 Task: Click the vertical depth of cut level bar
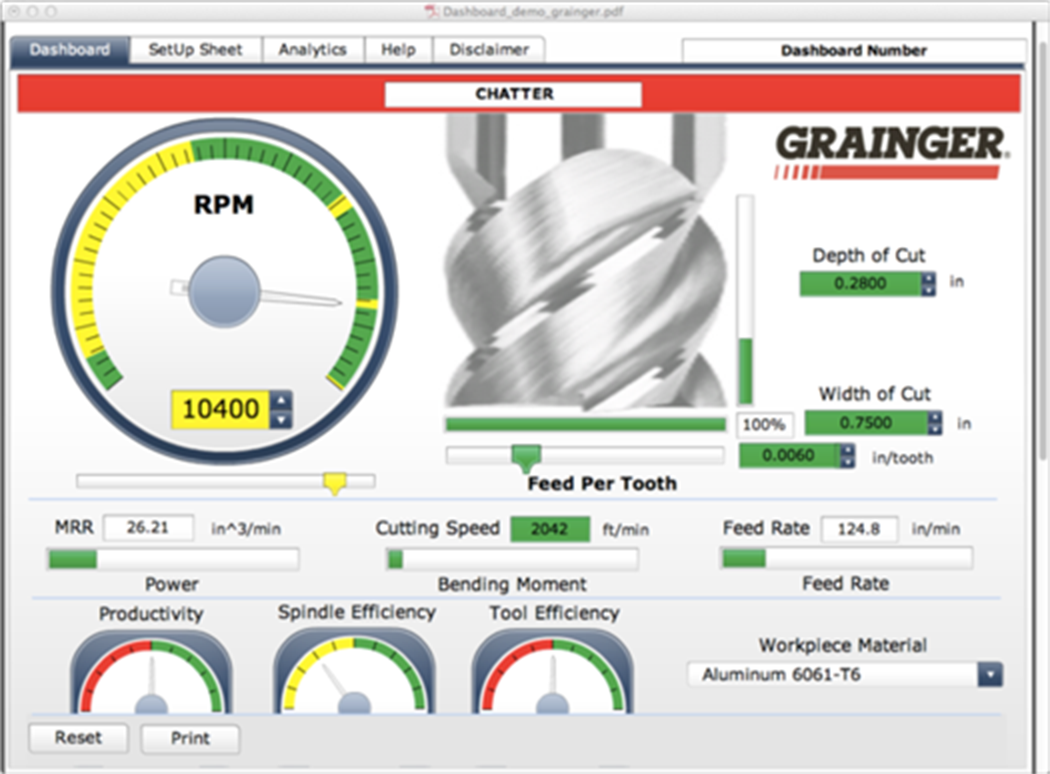(745, 300)
